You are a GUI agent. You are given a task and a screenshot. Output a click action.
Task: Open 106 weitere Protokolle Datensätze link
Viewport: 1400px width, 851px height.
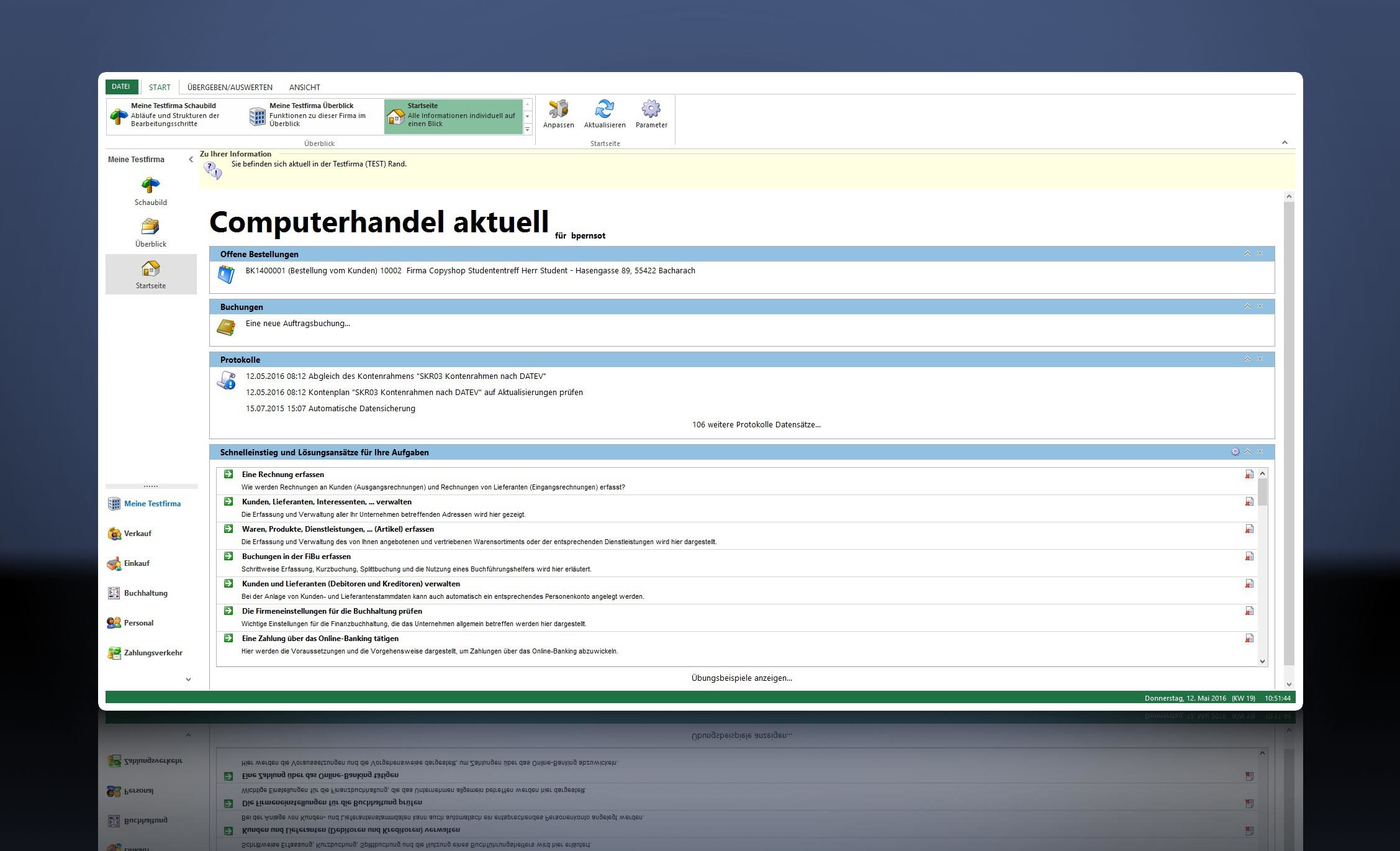tap(756, 425)
